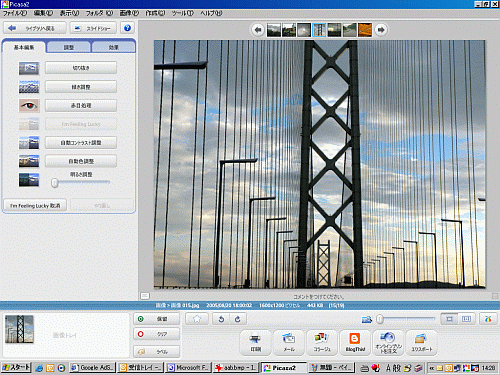Image resolution: width=500 pixels, height=375 pixels.
Task: Click the auto contrast preview icon
Action: click(x=29, y=143)
